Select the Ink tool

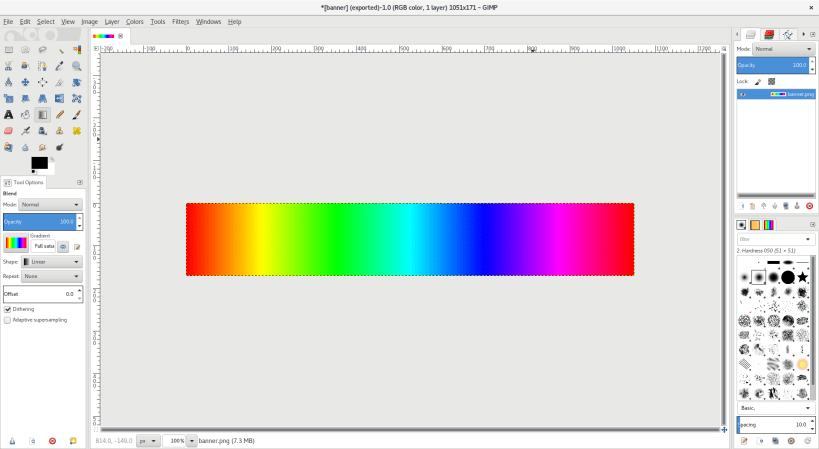click(x=42, y=131)
